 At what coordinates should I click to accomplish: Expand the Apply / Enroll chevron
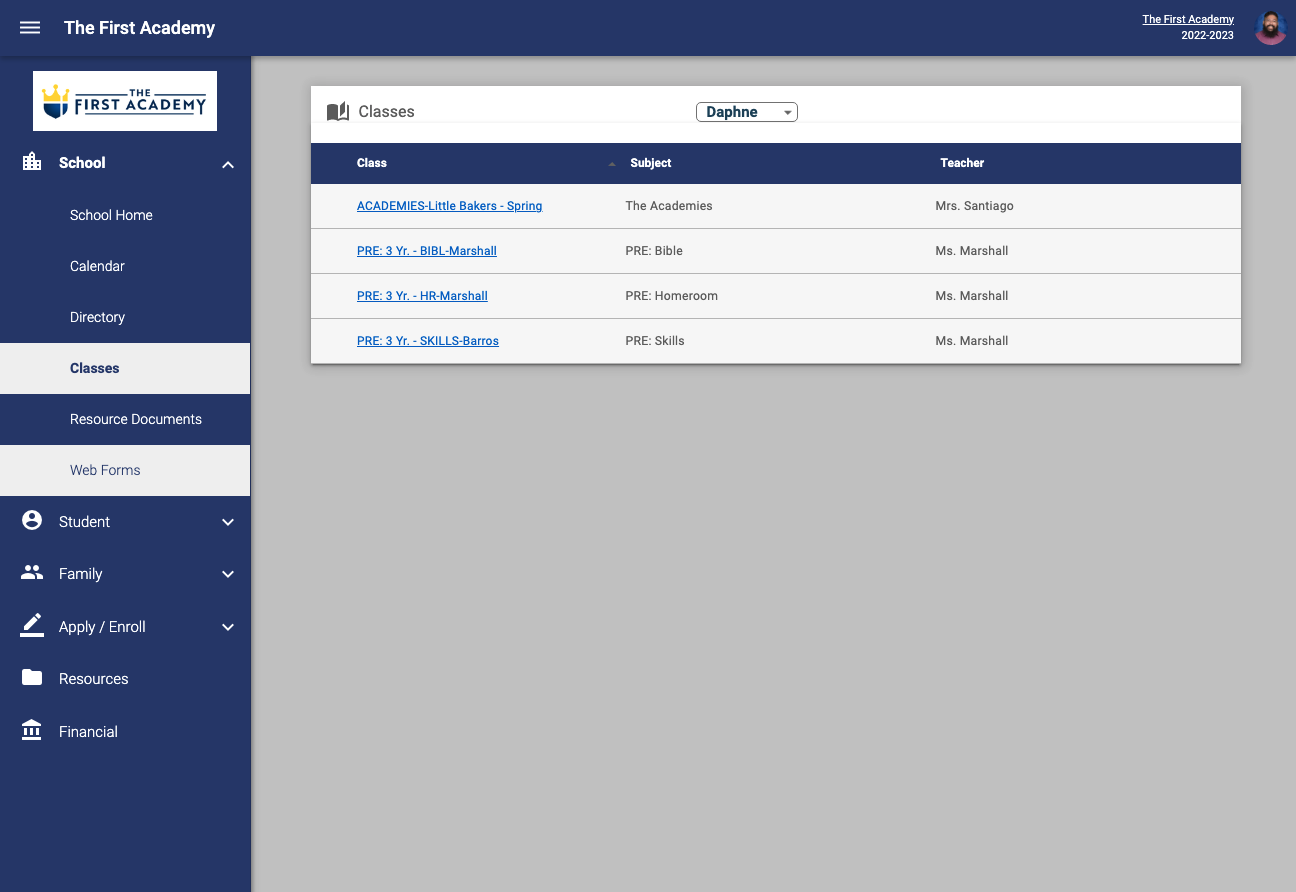click(228, 627)
